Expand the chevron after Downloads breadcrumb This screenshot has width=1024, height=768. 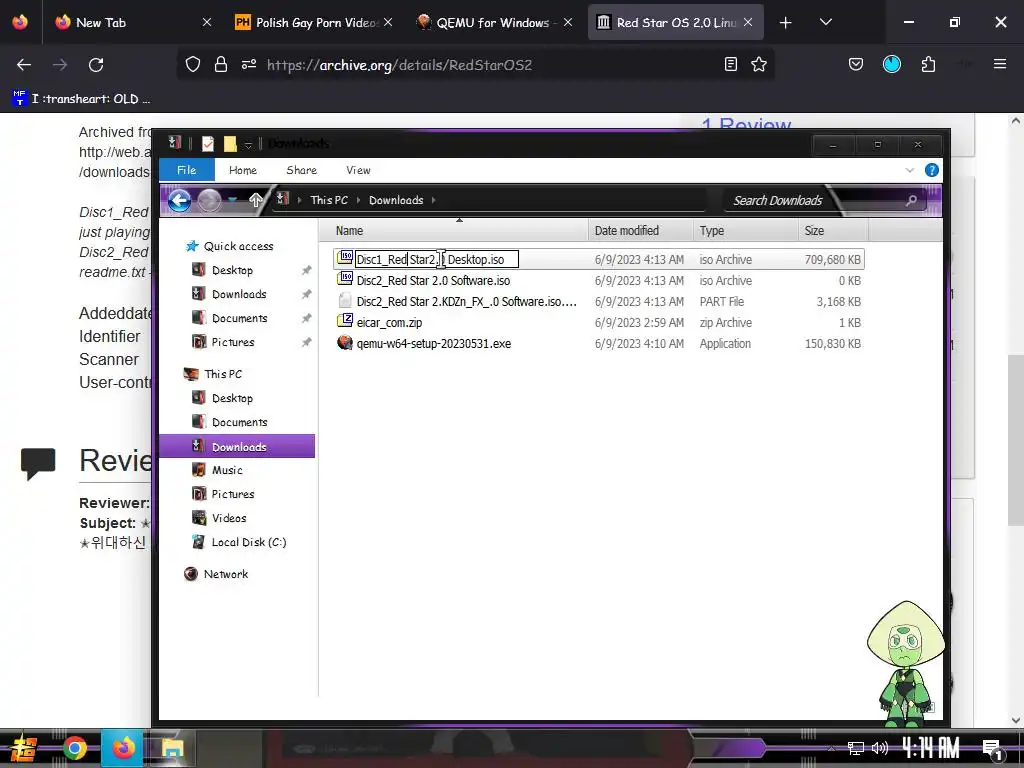click(x=434, y=200)
